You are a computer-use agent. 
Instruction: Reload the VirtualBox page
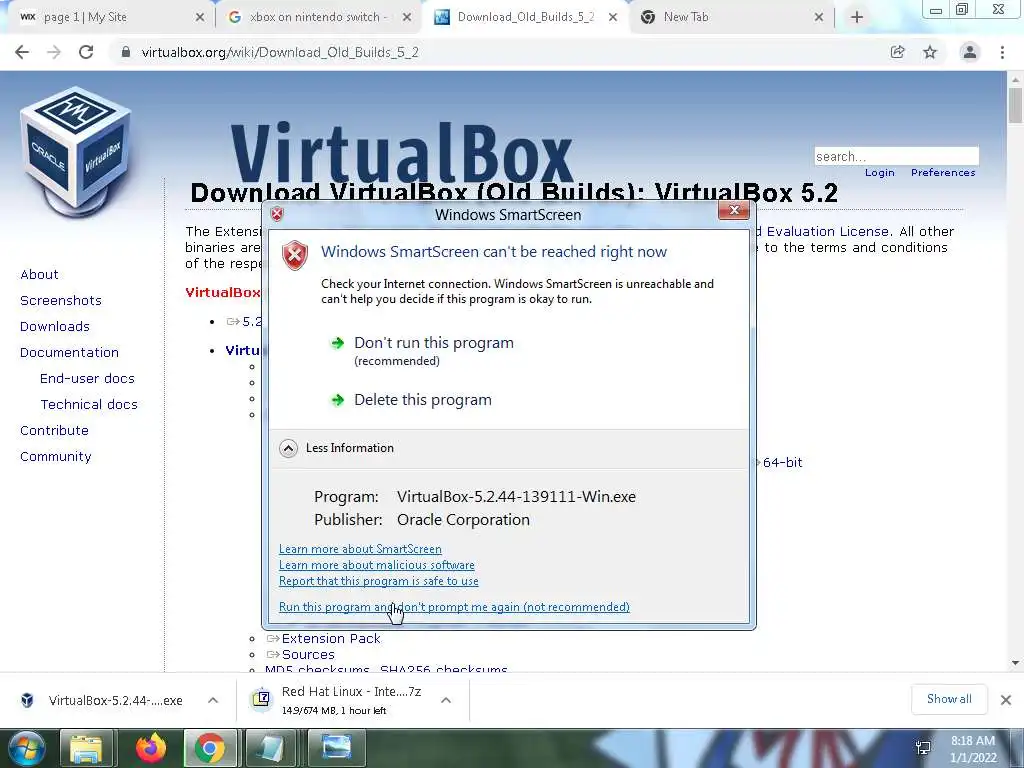(86, 52)
